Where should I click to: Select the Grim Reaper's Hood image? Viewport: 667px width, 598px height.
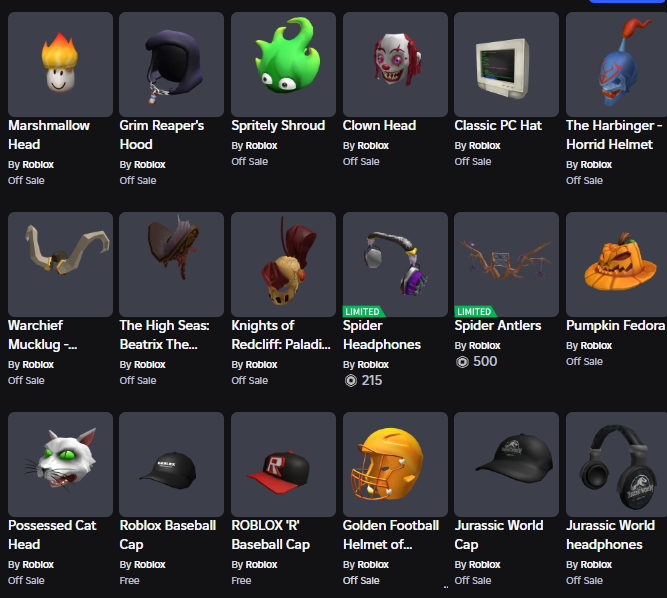(x=171, y=64)
